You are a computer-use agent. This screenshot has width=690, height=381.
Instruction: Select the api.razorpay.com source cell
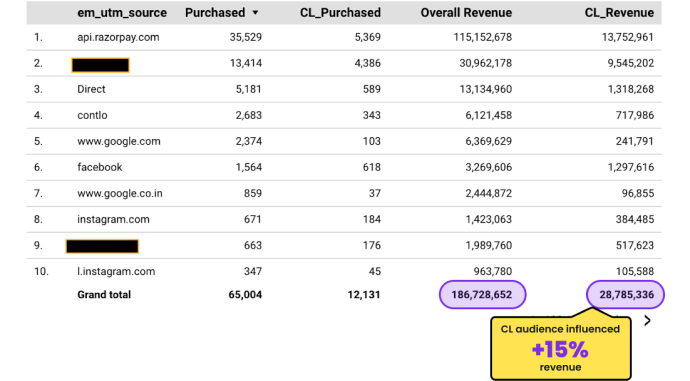[118, 37]
